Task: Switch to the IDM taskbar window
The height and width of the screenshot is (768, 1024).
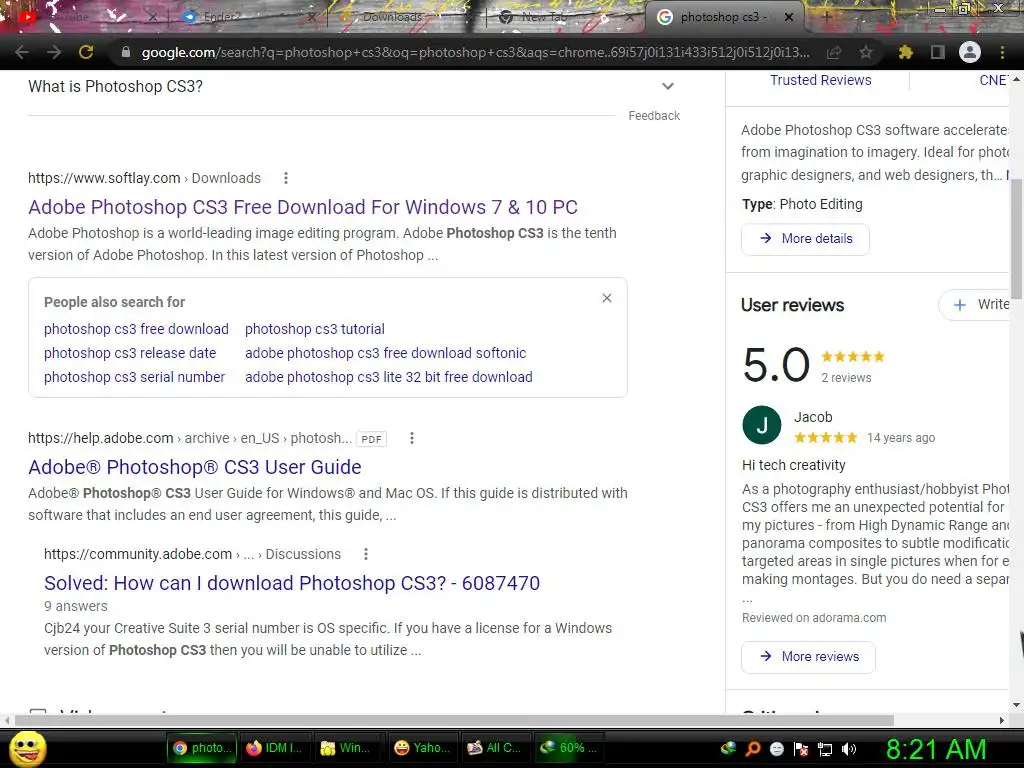Action: coord(274,748)
